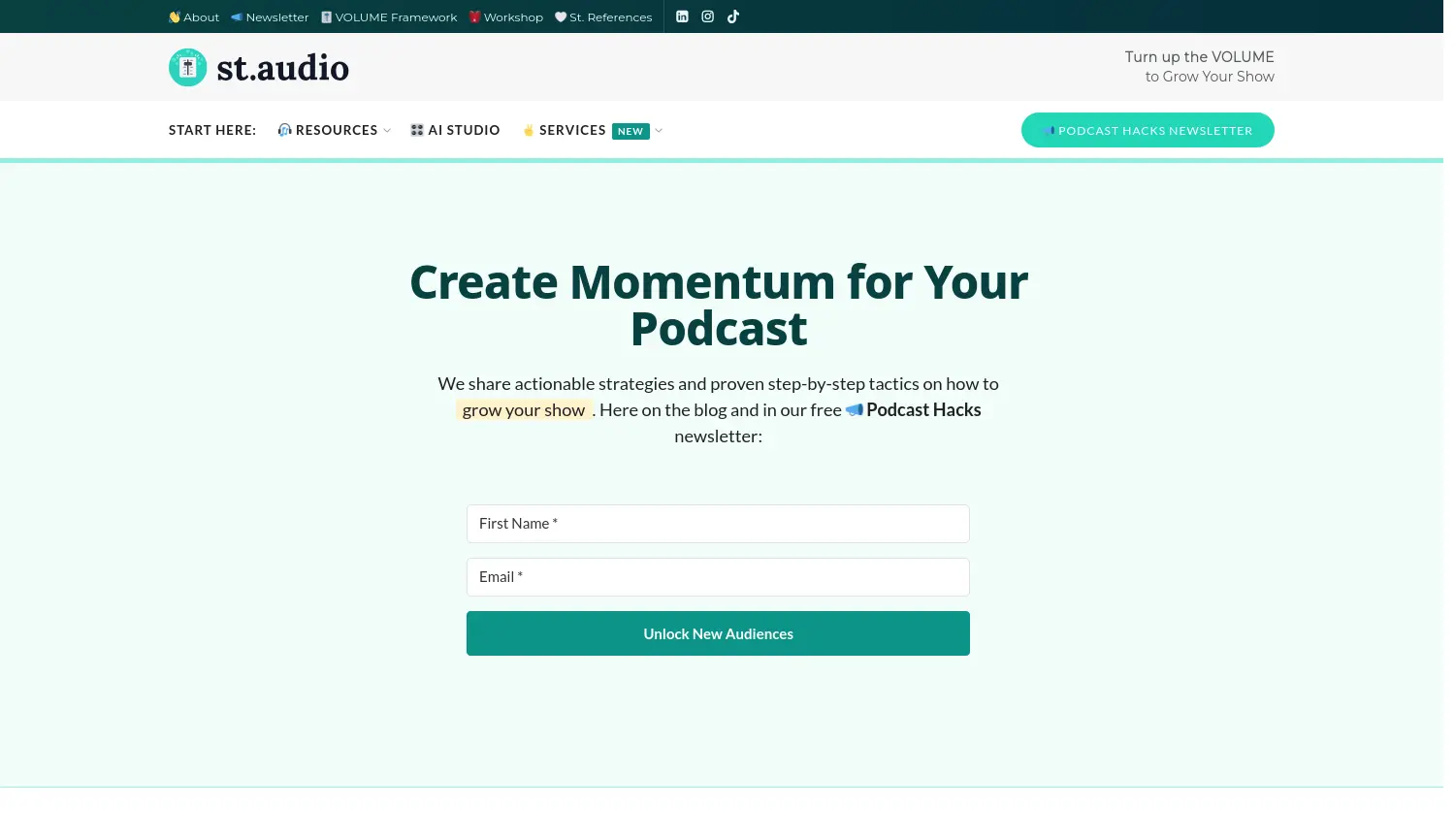This screenshot has width=1455, height=840.
Task: Expand the SERVICES dropdown chevron
Action: 659,130
